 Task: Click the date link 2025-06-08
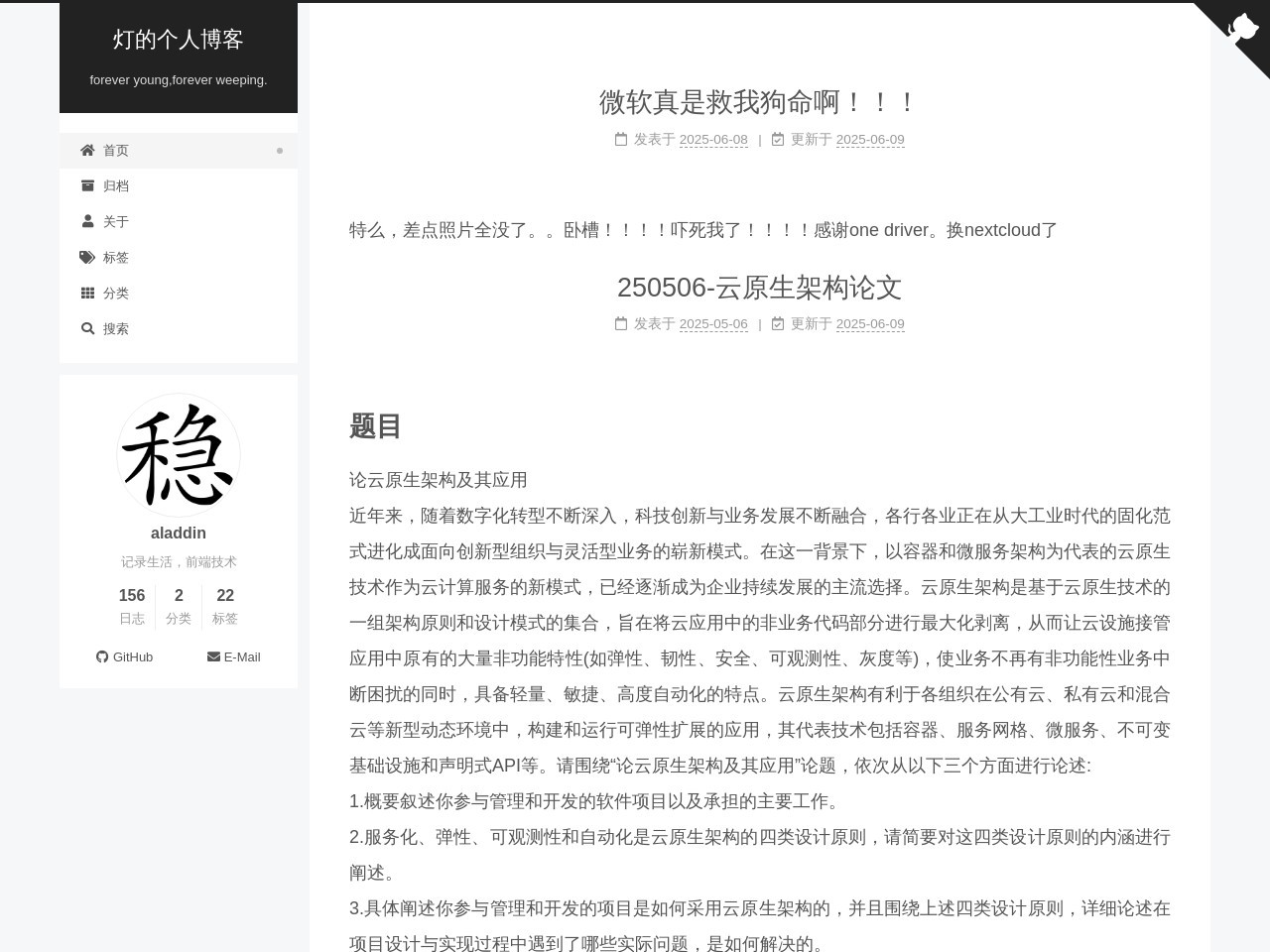[713, 140]
